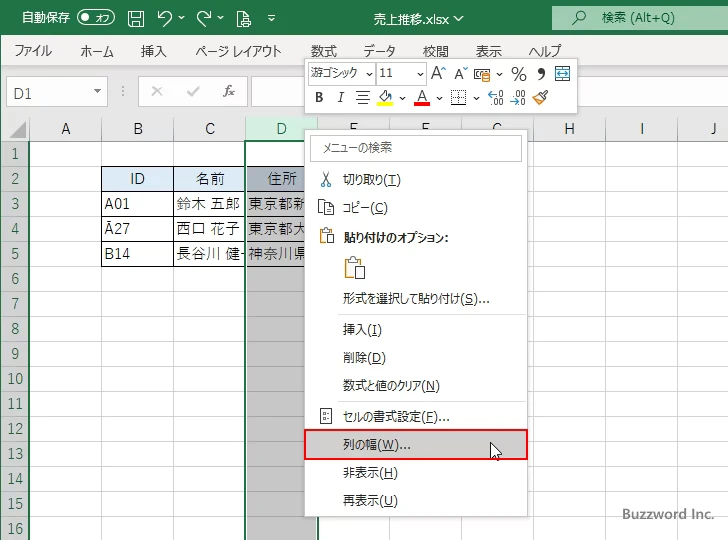The width and height of the screenshot is (728, 540).
Task: Open the Undo history dropdown
Action: (182, 18)
